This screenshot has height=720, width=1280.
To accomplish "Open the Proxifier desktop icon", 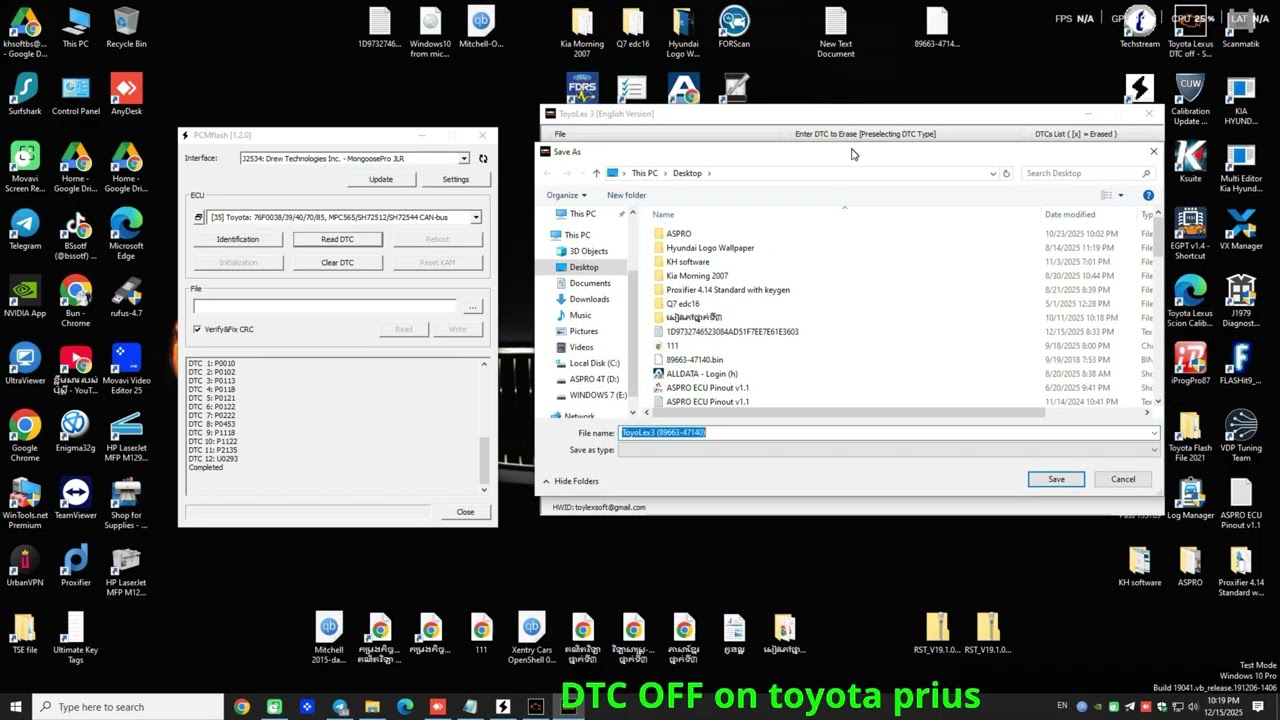I will (75, 566).
